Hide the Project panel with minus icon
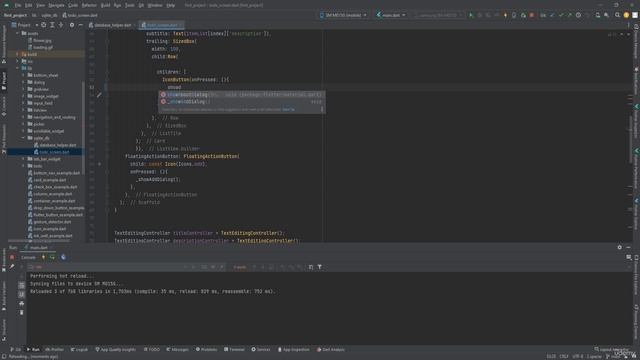 [x=80, y=25]
